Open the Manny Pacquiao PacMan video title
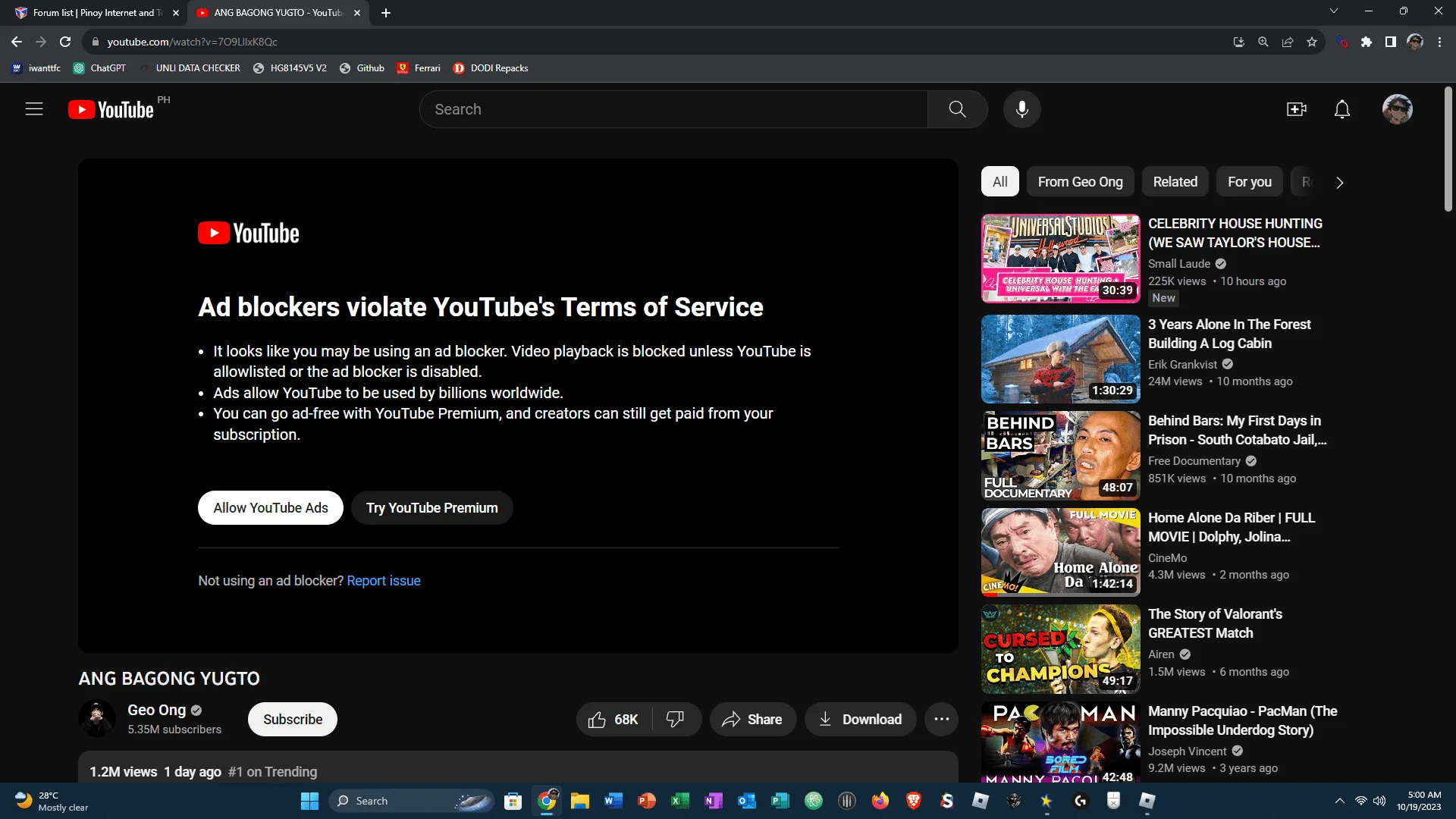 point(1243,720)
